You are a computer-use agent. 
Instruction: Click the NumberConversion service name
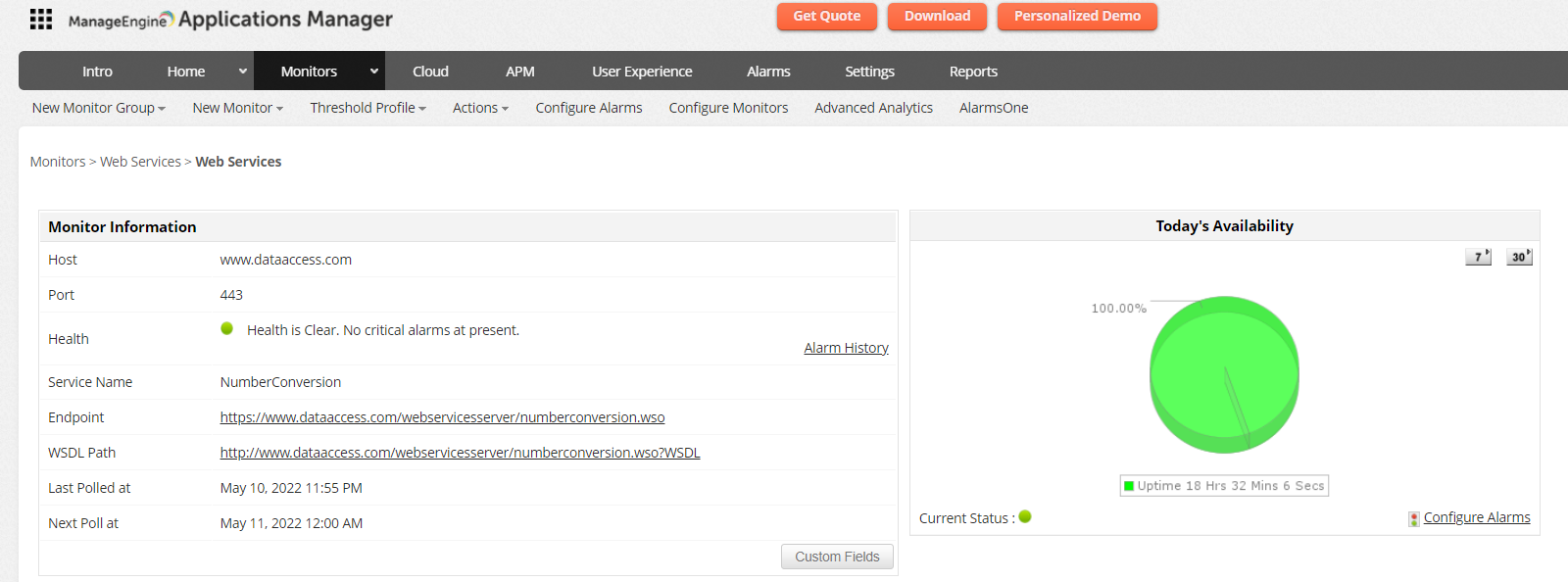(x=280, y=382)
